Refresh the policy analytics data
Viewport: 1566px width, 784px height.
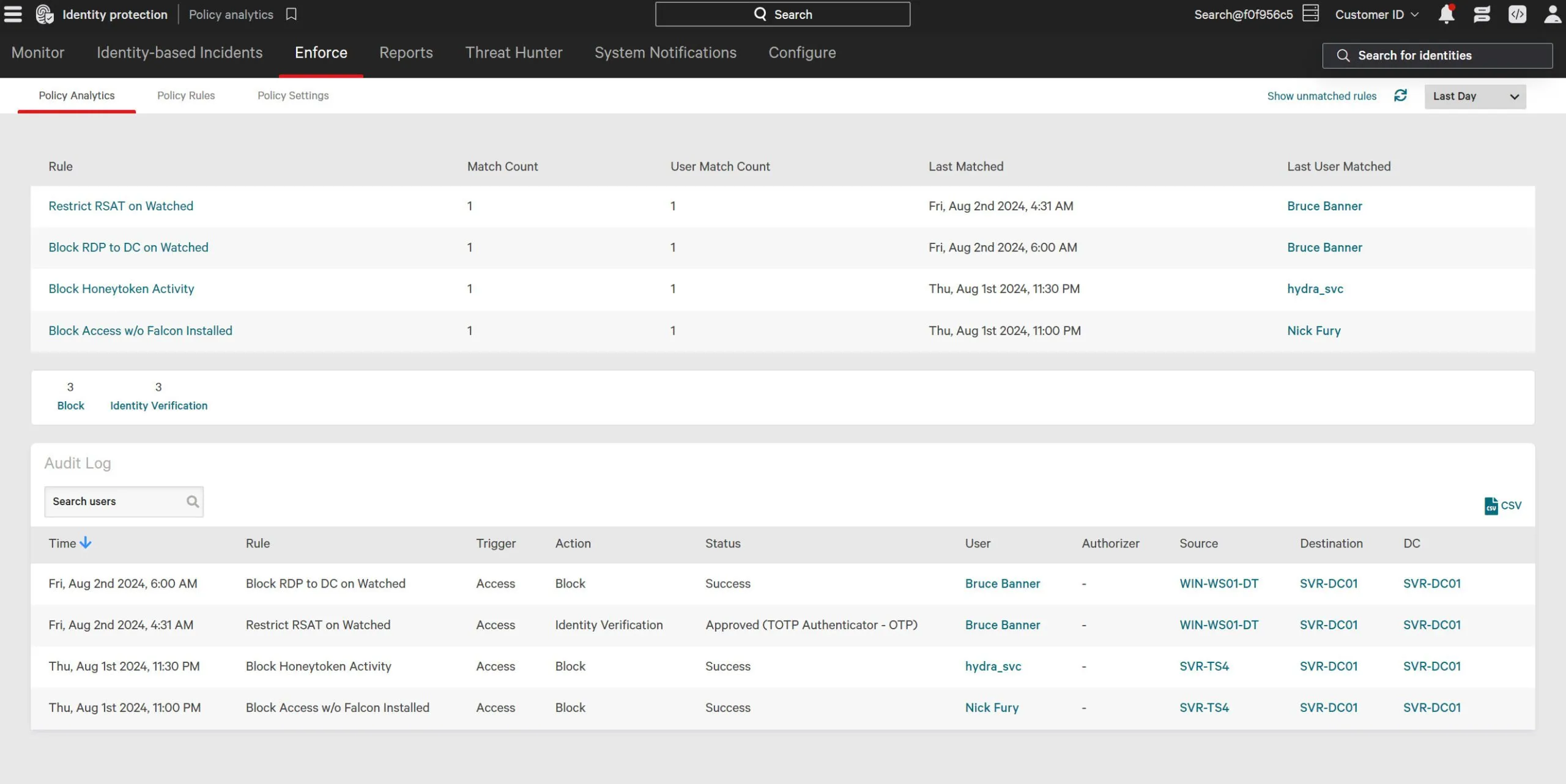(x=1400, y=95)
